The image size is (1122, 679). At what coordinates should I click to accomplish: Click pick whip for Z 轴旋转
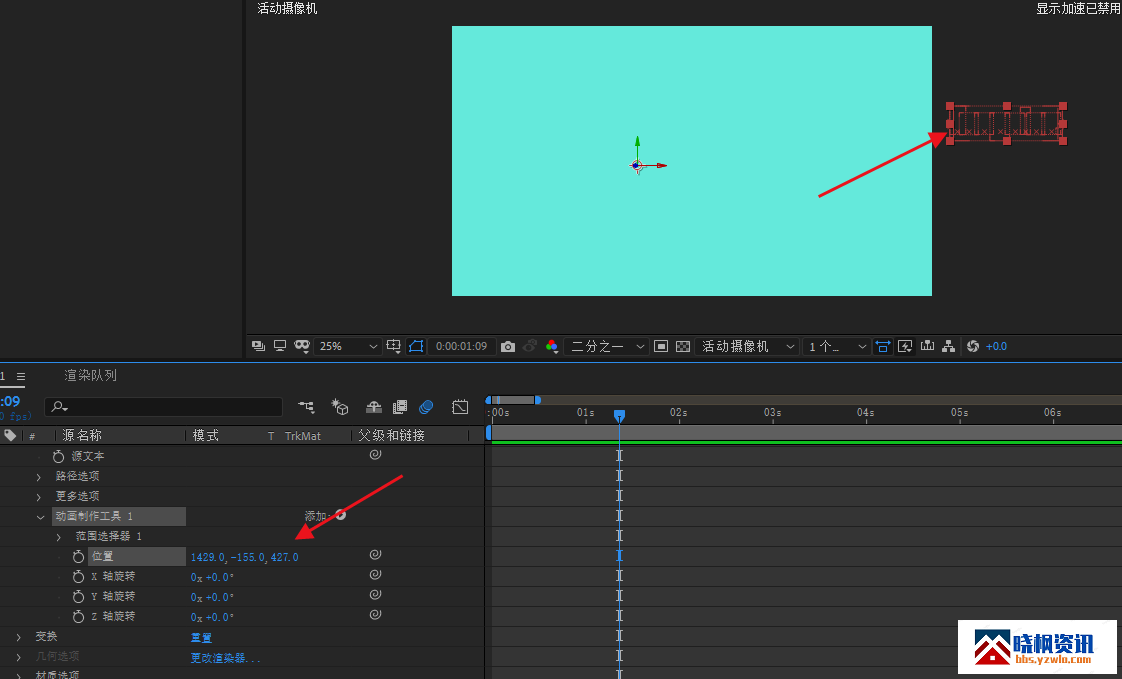pyautogui.click(x=375, y=615)
